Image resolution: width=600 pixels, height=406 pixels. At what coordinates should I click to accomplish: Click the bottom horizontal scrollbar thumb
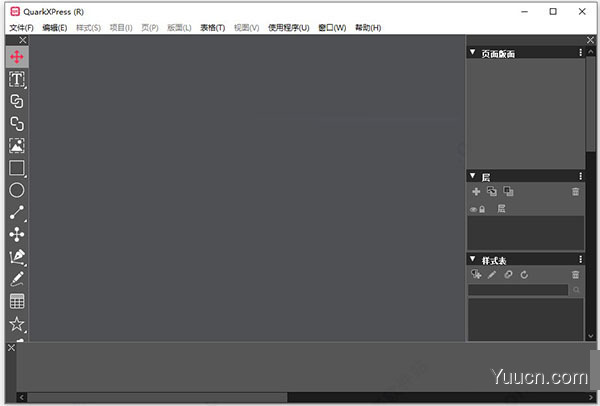pyautogui.click(x=157, y=397)
